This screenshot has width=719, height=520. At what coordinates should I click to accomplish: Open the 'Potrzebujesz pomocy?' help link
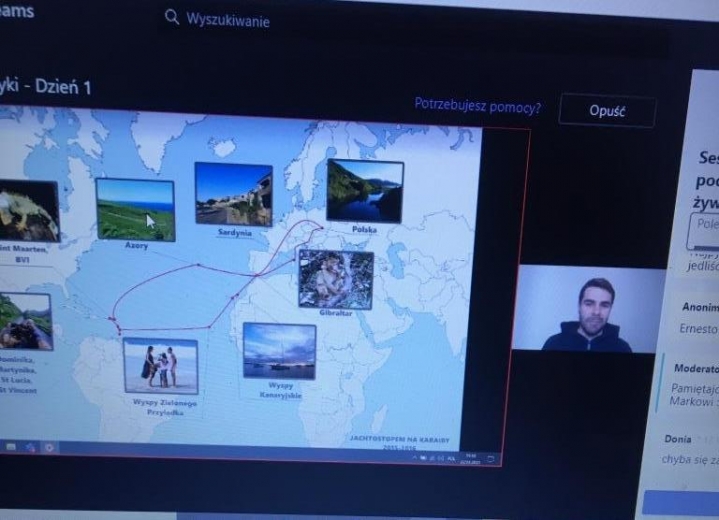tap(477, 105)
